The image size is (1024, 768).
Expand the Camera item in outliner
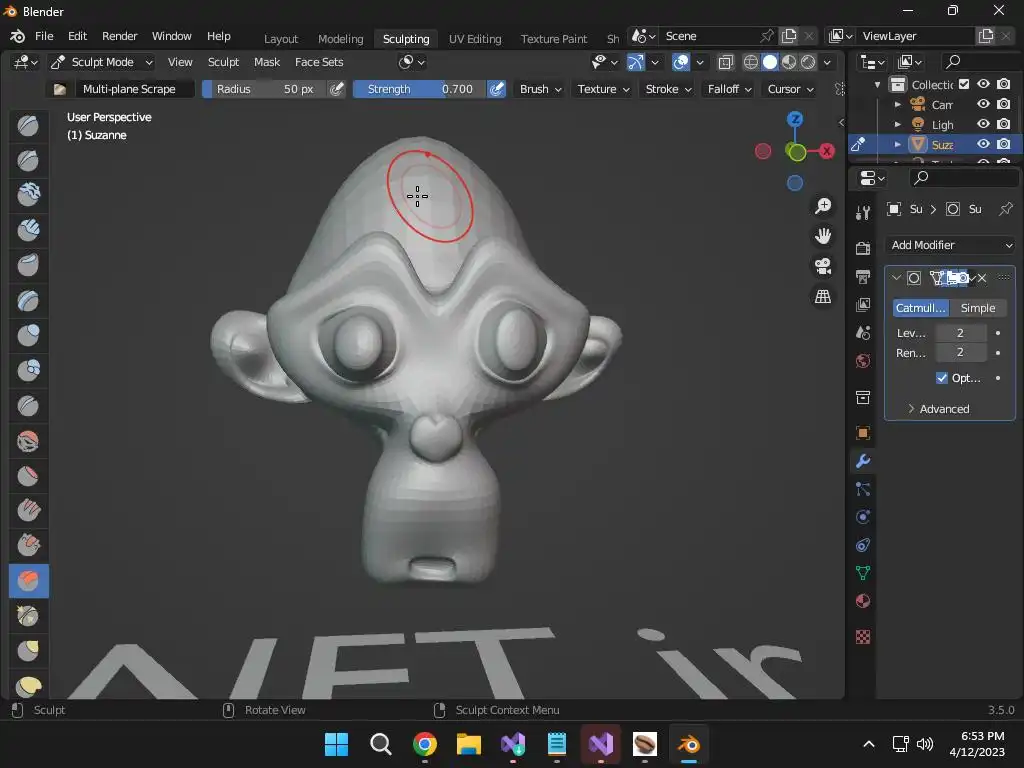tap(897, 104)
